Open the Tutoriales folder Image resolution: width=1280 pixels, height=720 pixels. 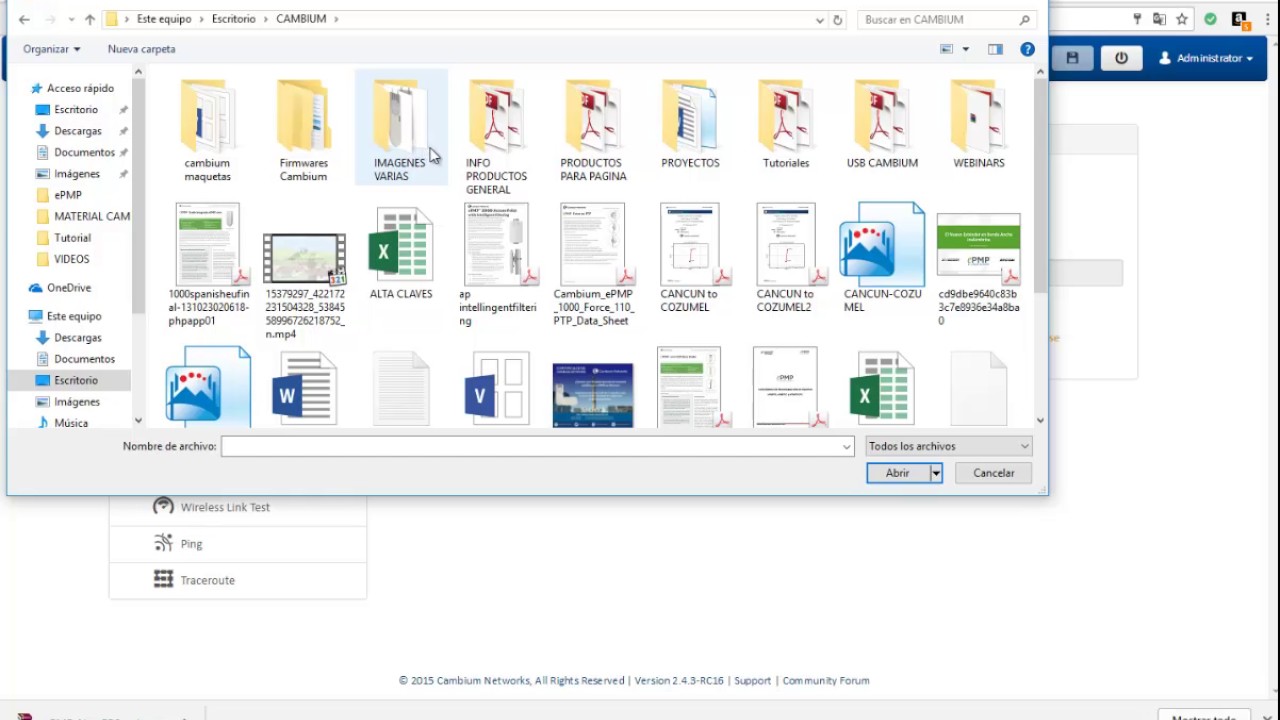(786, 123)
